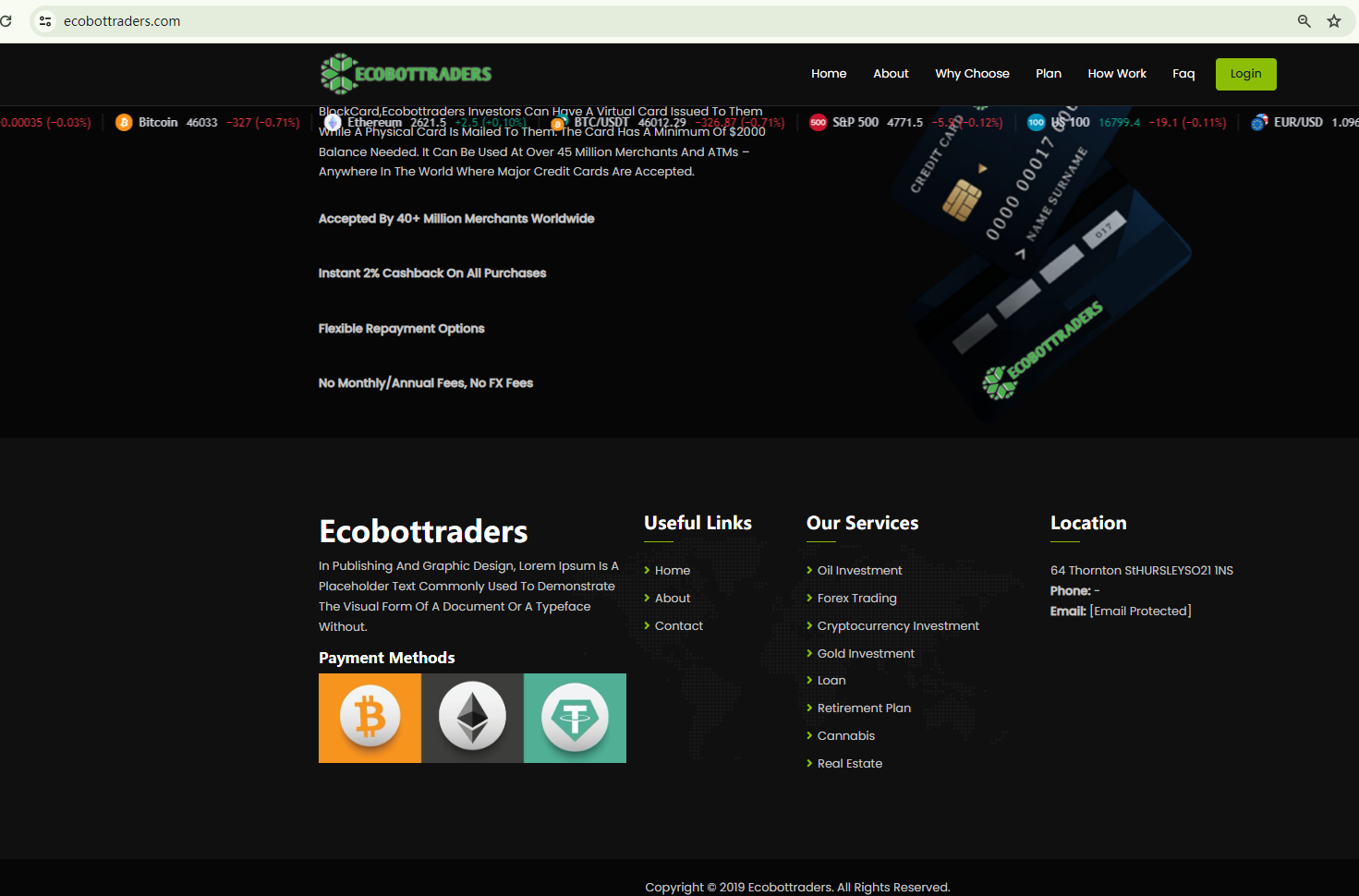1359x896 pixels.
Task: Open the Why Choose menu item
Action: coord(972,74)
